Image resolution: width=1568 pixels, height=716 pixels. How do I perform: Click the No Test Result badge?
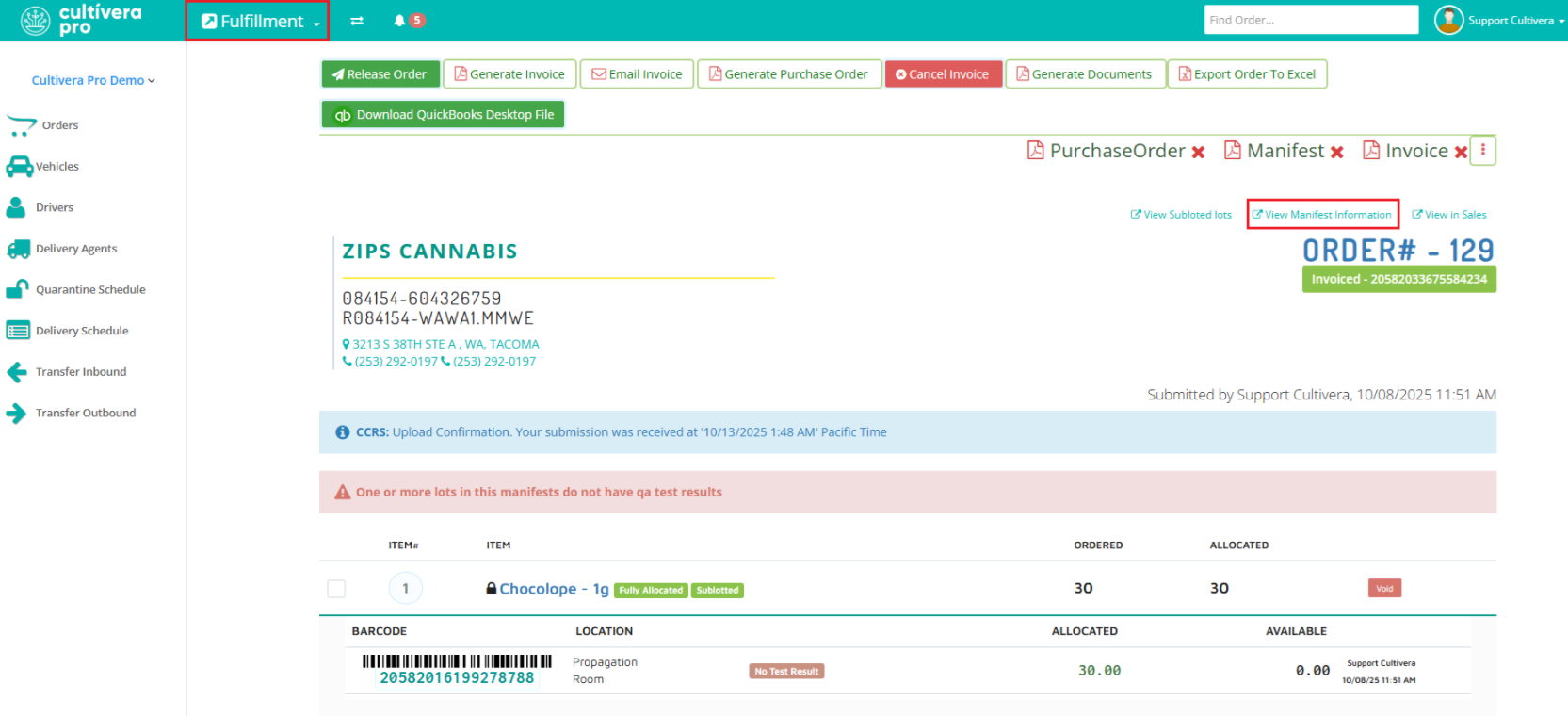(x=786, y=672)
